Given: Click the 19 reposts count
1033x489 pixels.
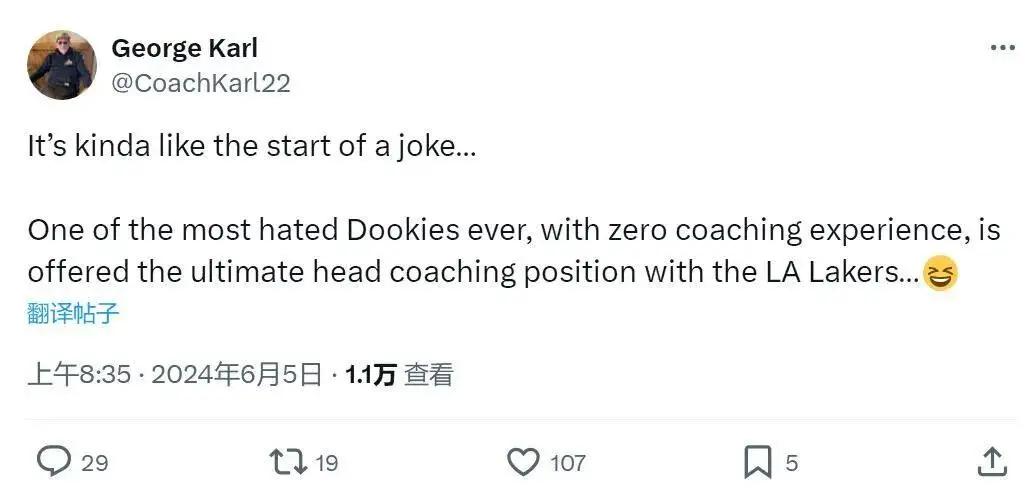Looking at the screenshot, I should (x=326, y=463).
